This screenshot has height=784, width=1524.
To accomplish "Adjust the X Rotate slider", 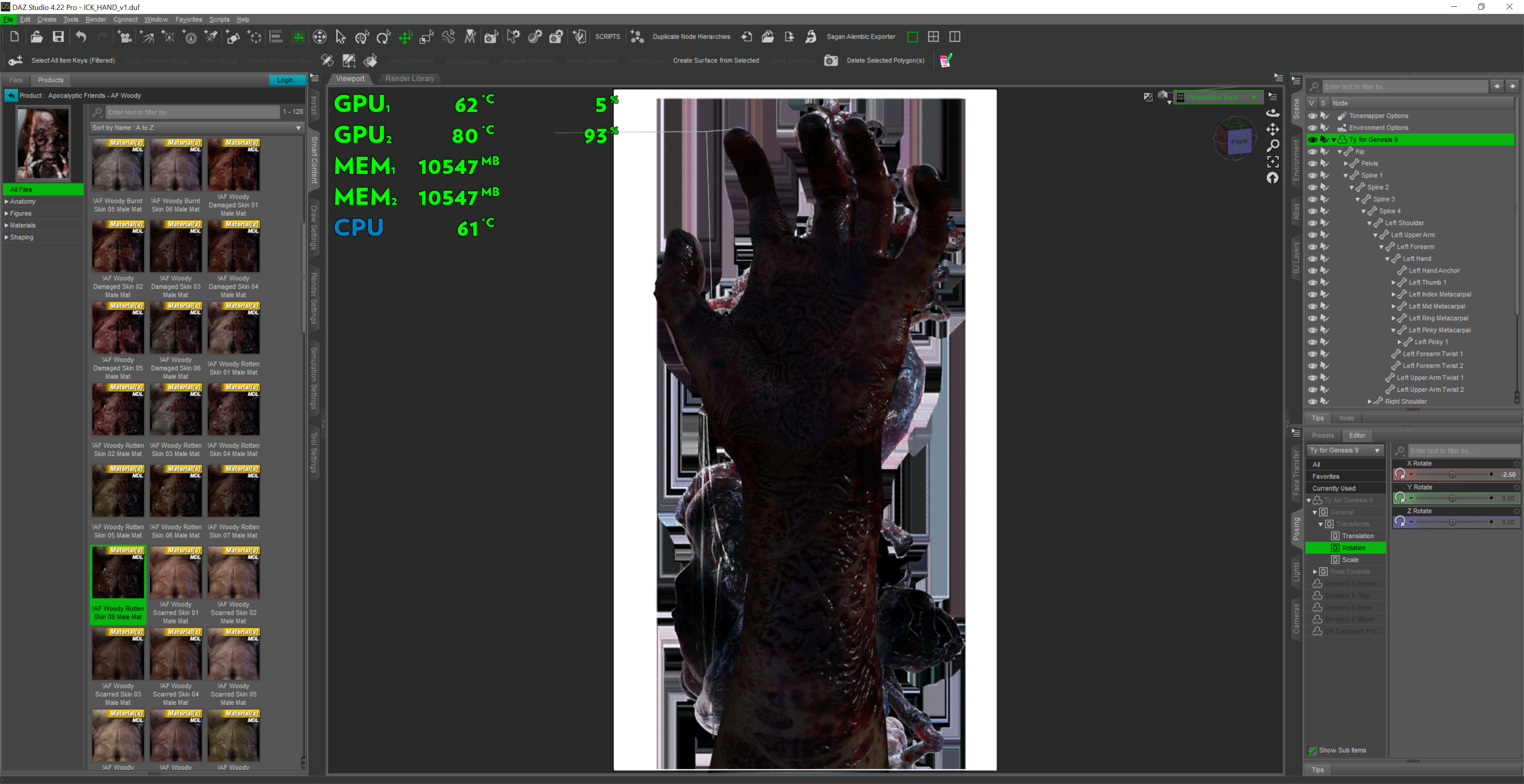I will coord(1452,474).
